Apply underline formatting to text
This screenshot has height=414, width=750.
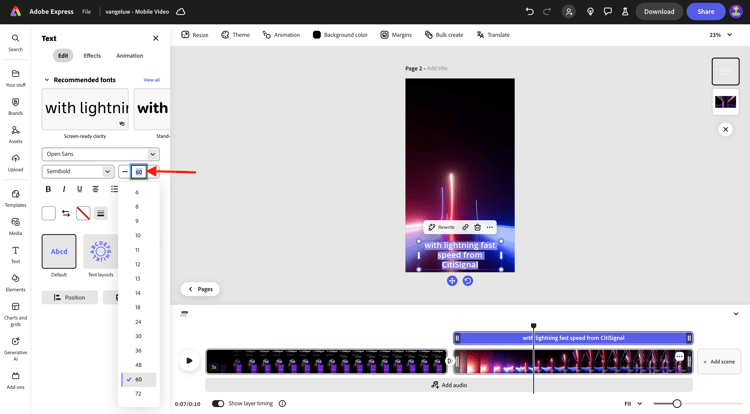pyautogui.click(x=79, y=189)
